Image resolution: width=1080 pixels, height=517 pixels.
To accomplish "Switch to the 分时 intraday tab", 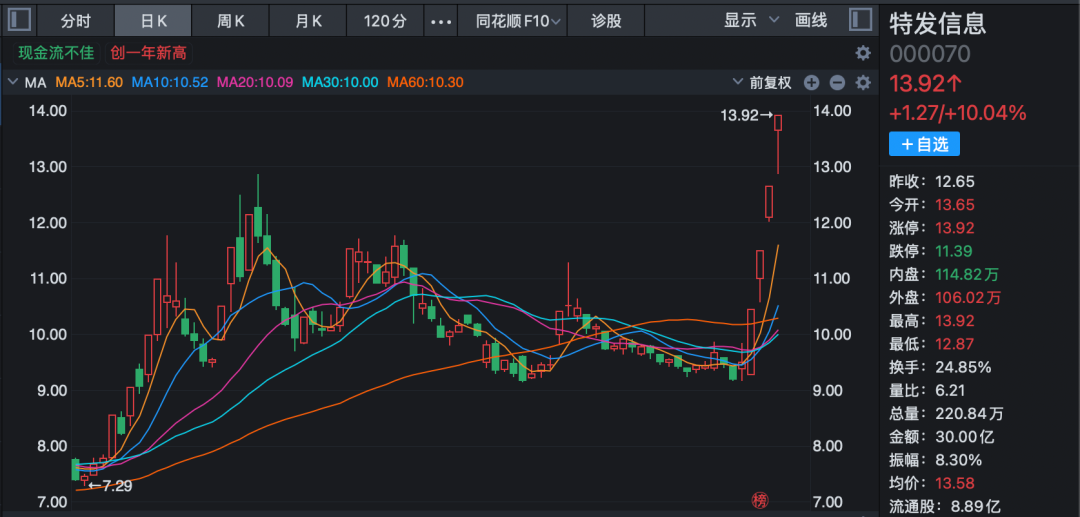I will [75, 21].
